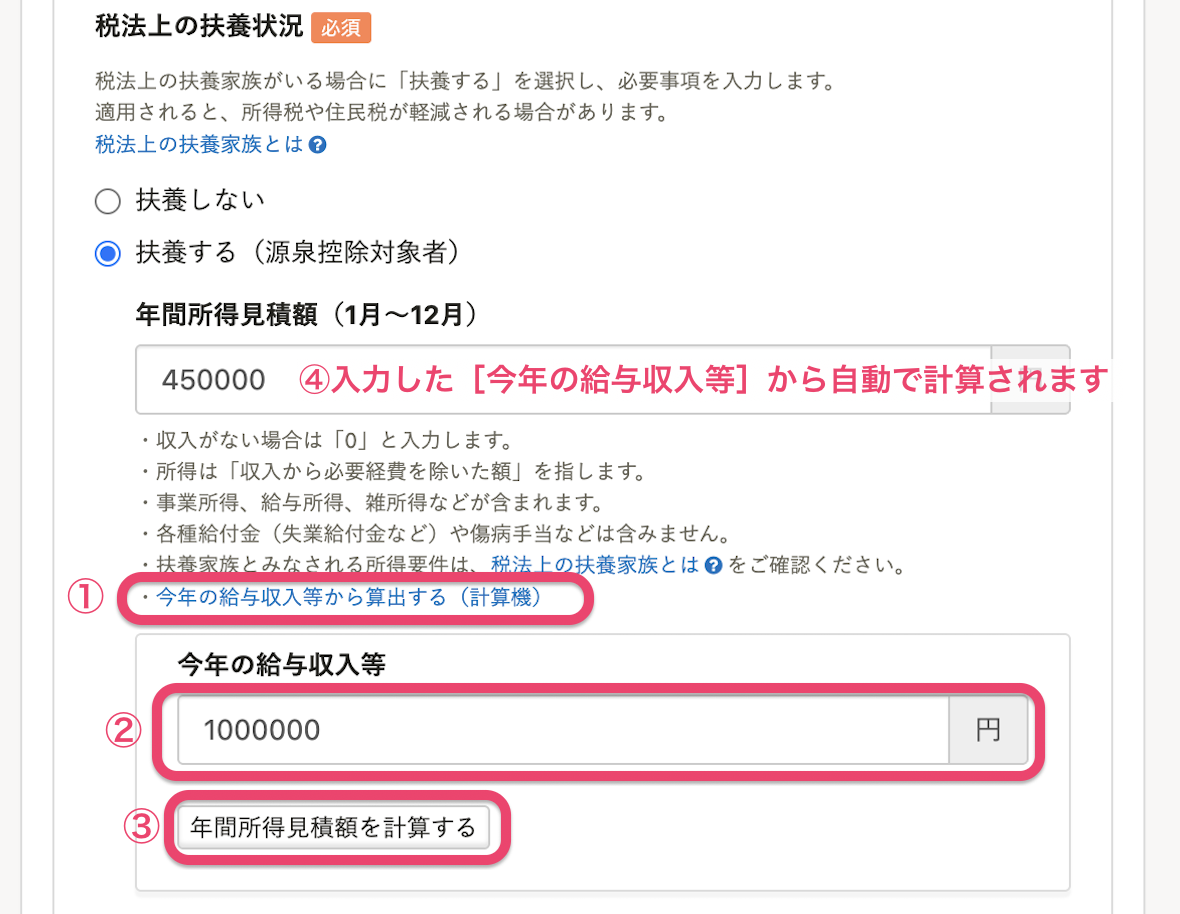Click the 扶養しない label text

pyautogui.click(x=200, y=200)
